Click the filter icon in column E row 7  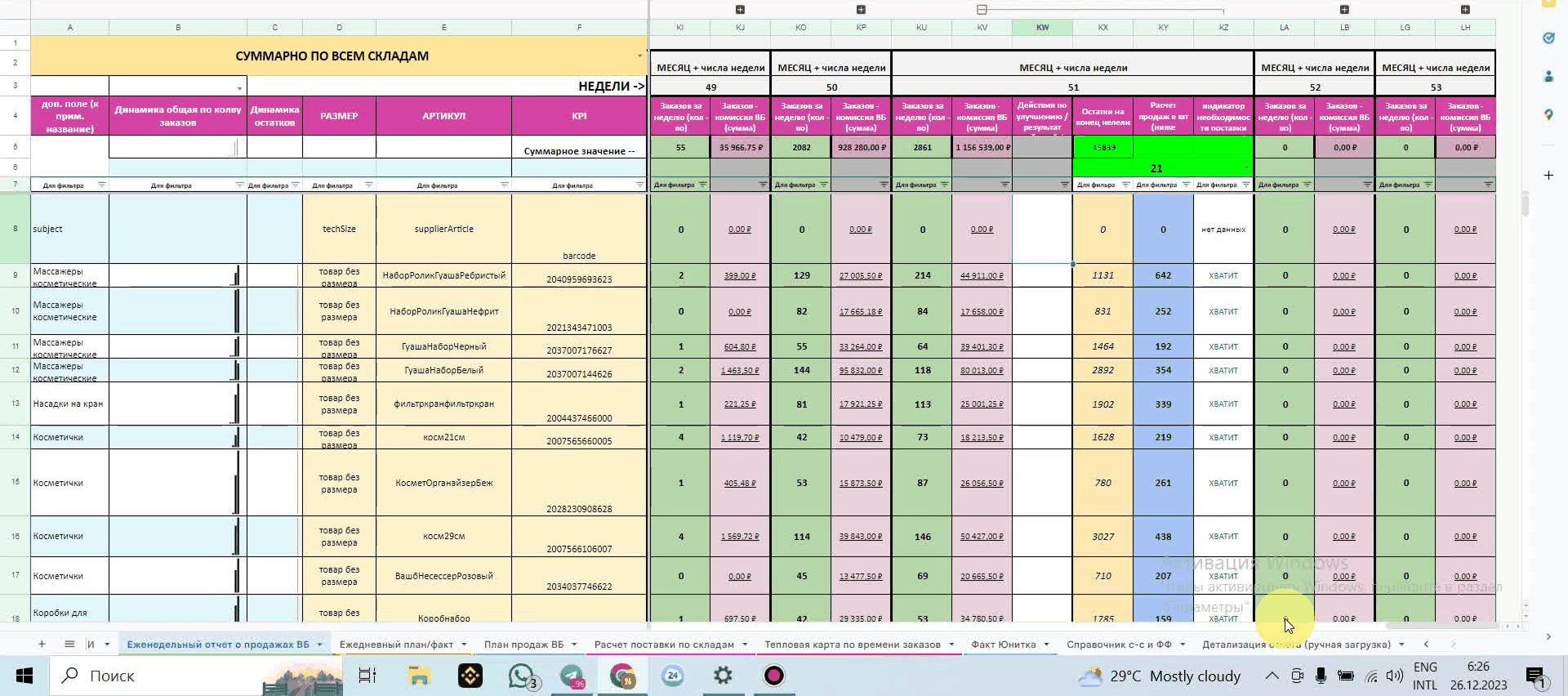pos(504,185)
